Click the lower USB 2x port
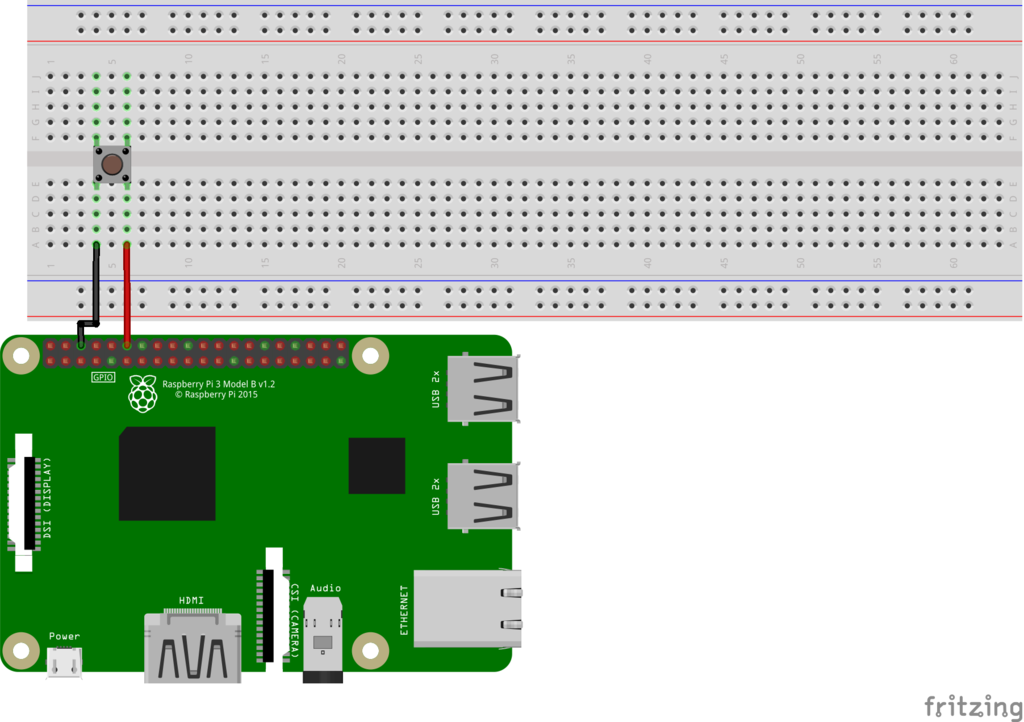 tap(485, 495)
